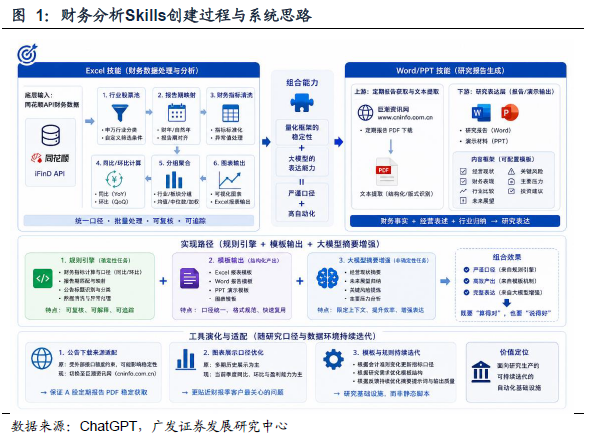
Task: Click the 定期报告 PDF 下载 bullet
Action: tap(386, 130)
